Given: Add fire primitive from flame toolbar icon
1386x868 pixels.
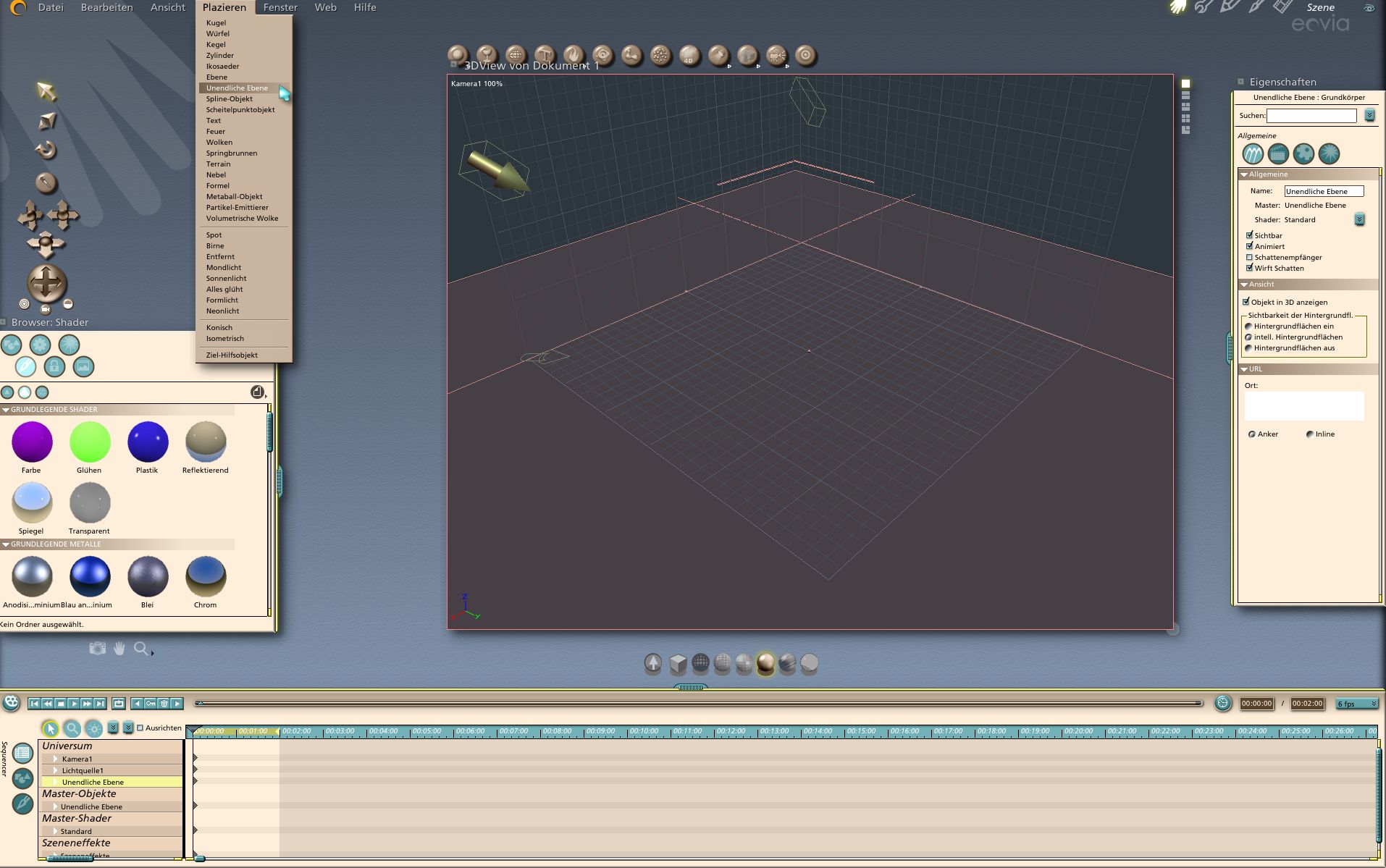Looking at the screenshot, I should point(574,56).
